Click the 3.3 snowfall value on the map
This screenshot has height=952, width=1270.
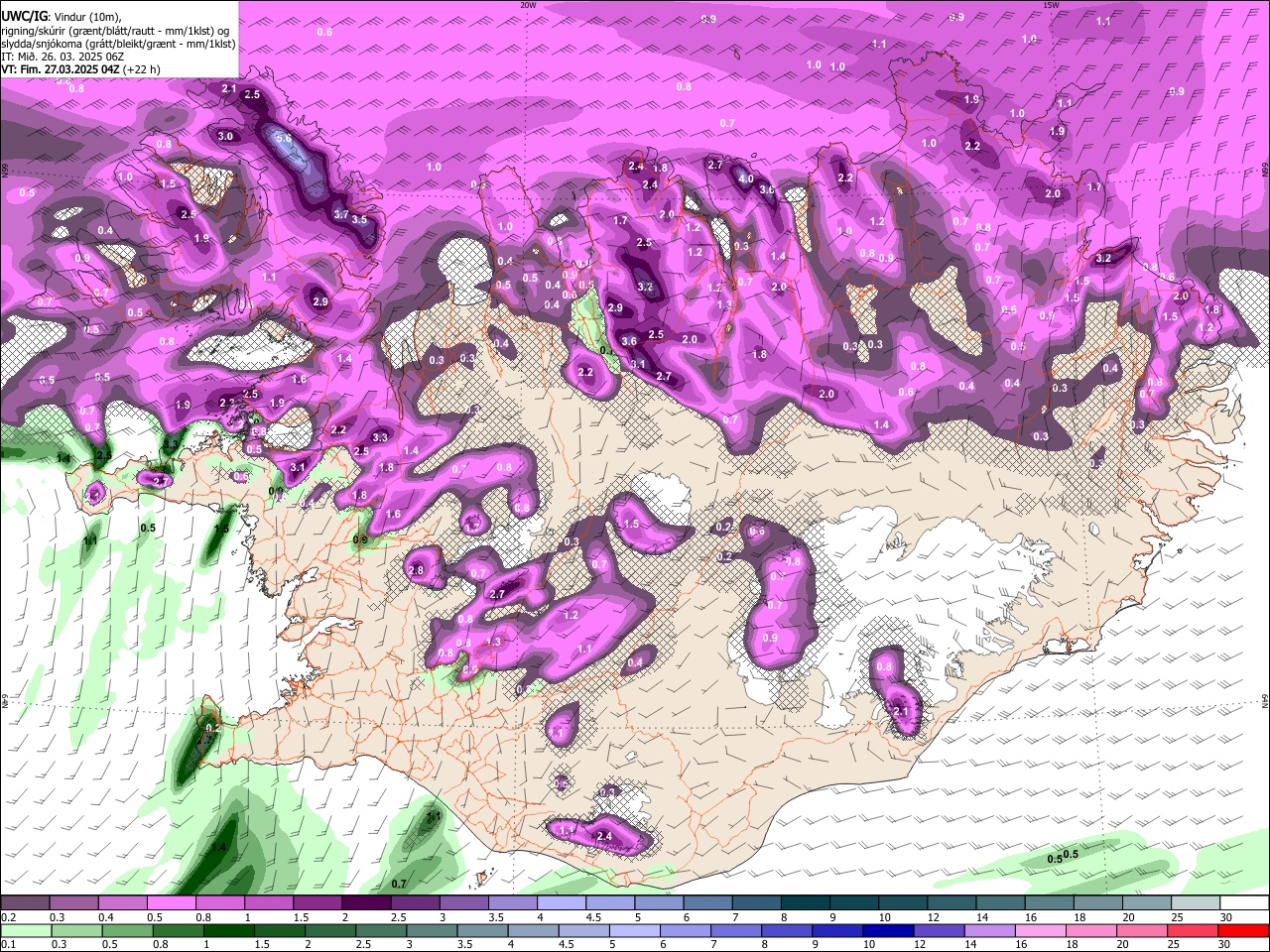tap(380, 437)
